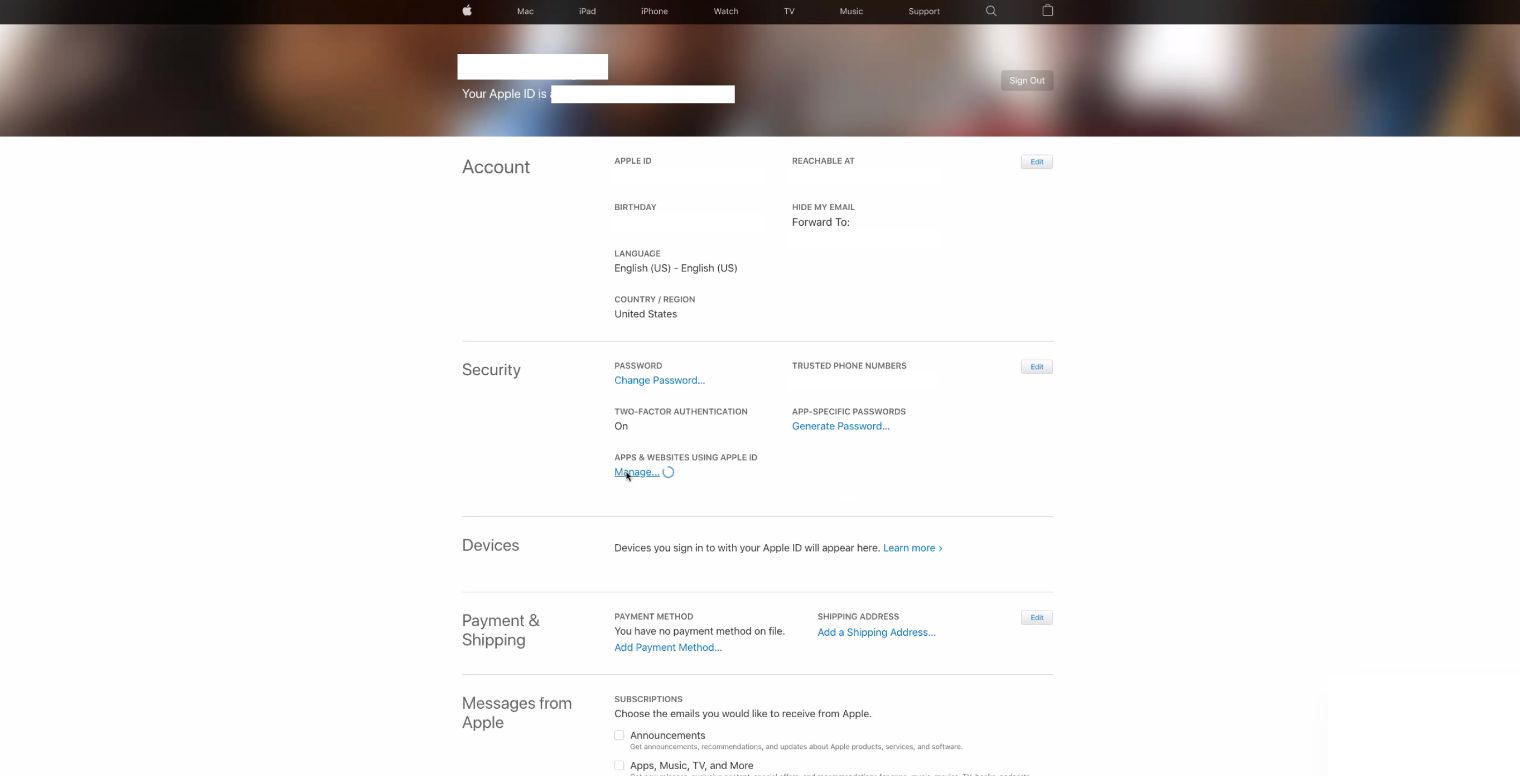
Task: Open the Devices Learn more link
Action: coord(913,548)
